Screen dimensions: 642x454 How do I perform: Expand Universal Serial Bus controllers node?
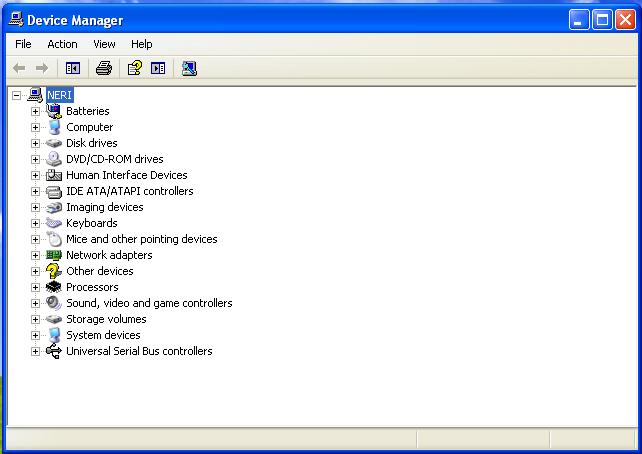(x=35, y=351)
